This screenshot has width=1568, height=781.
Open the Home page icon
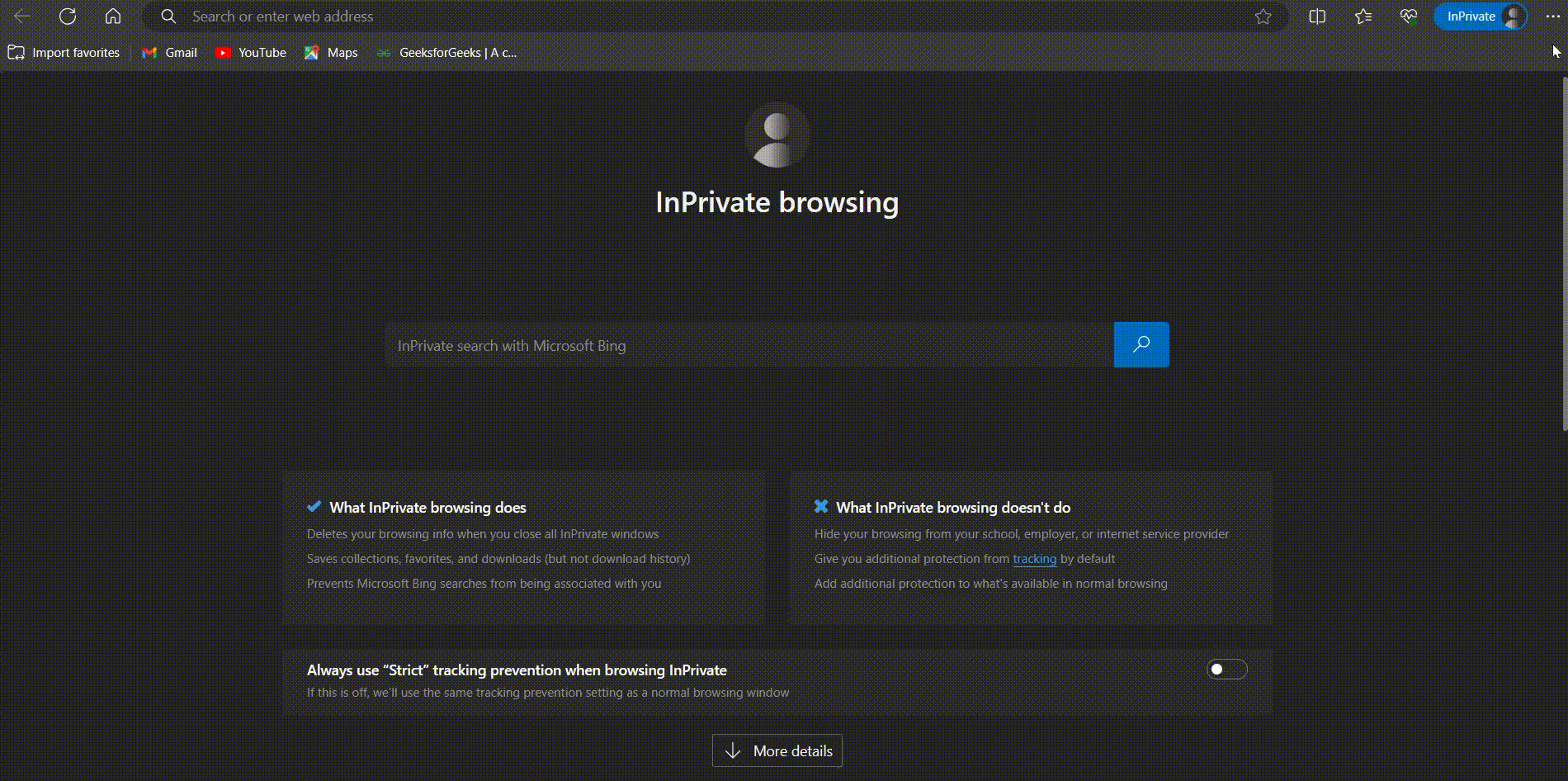coord(113,17)
